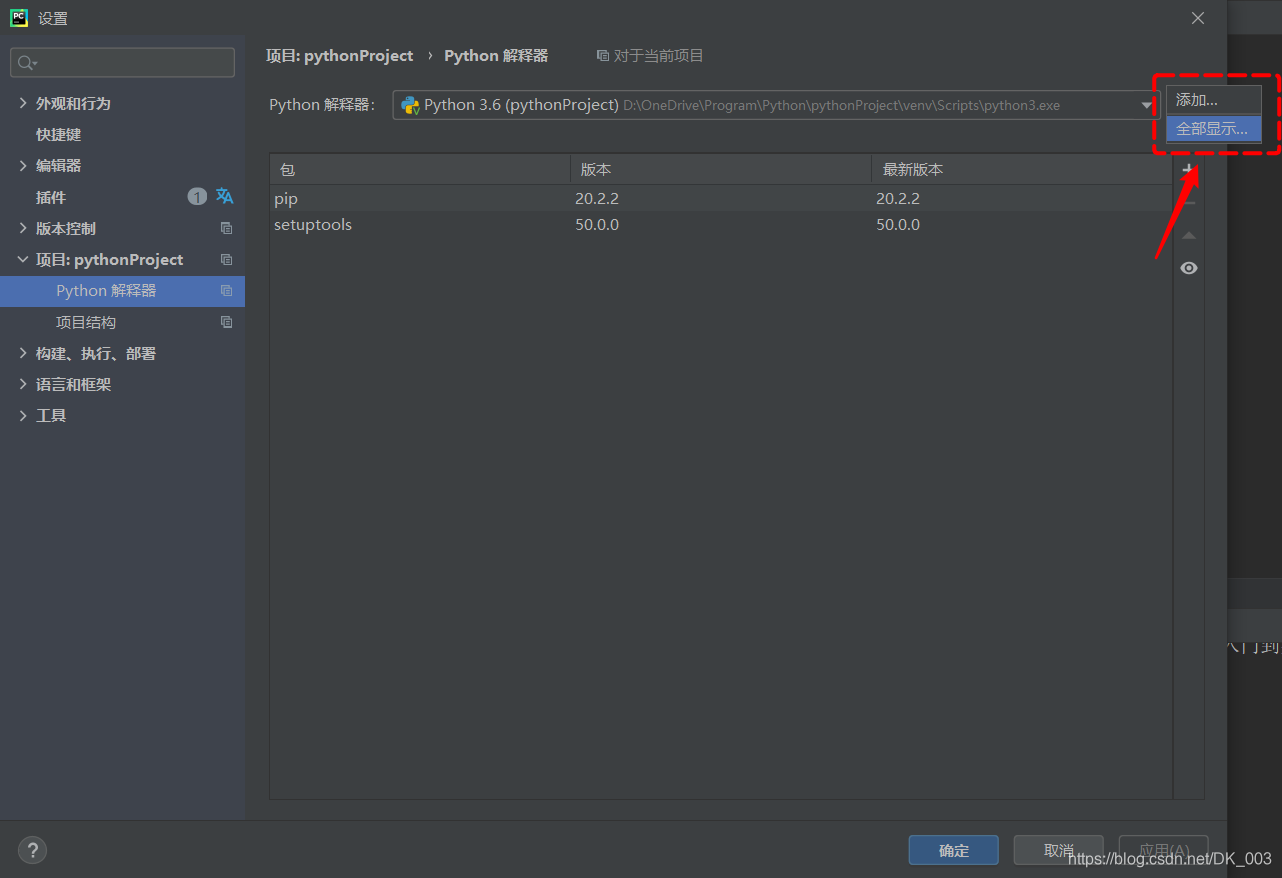Click the 确定 button

[953, 850]
